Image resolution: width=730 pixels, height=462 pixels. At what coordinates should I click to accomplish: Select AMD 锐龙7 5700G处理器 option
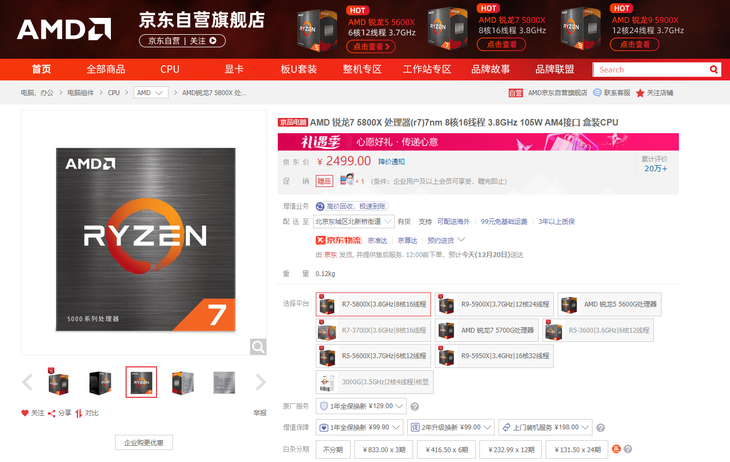coord(487,330)
